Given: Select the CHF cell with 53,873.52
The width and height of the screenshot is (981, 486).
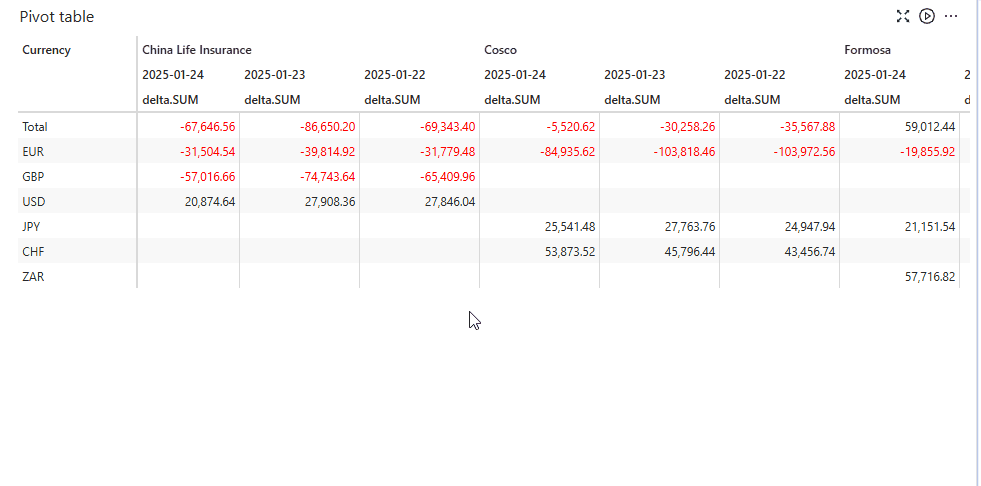Looking at the screenshot, I should point(564,252).
